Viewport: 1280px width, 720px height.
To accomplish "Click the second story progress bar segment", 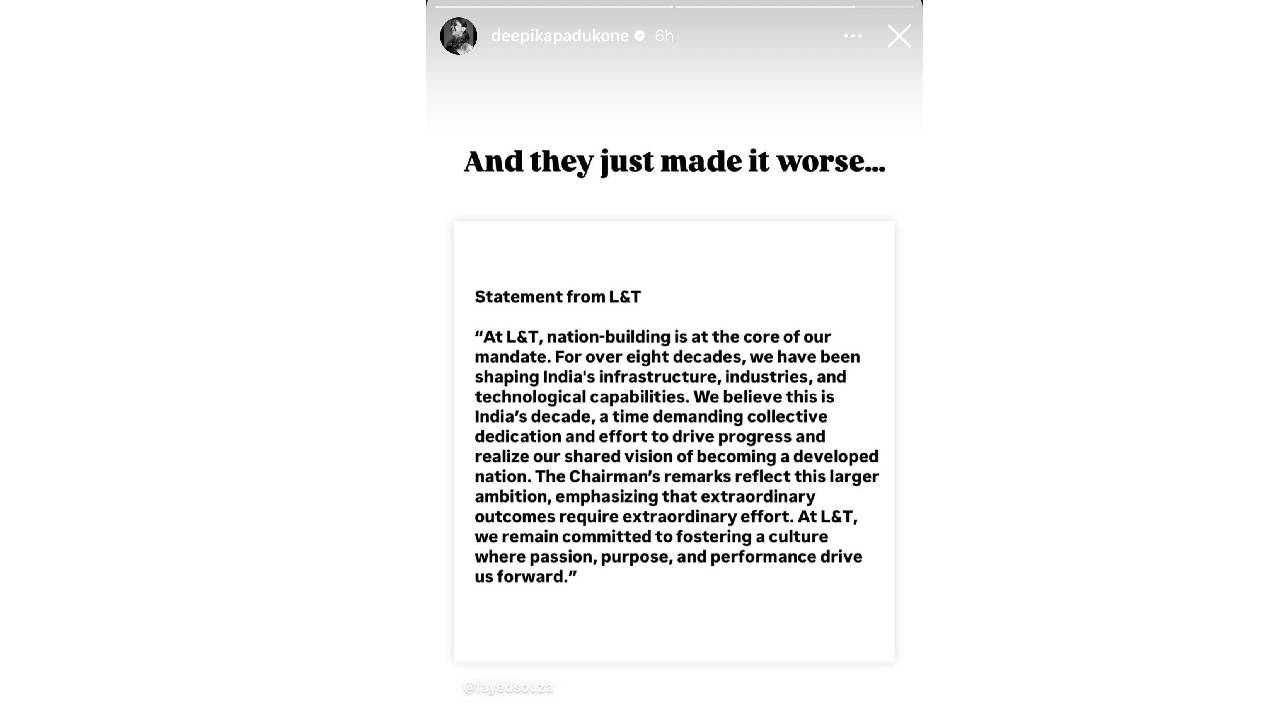I will (x=765, y=6).
